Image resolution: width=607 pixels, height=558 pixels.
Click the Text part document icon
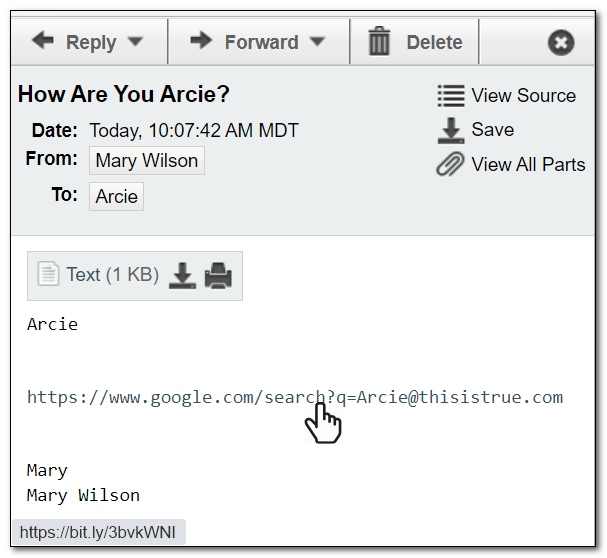tap(48, 274)
